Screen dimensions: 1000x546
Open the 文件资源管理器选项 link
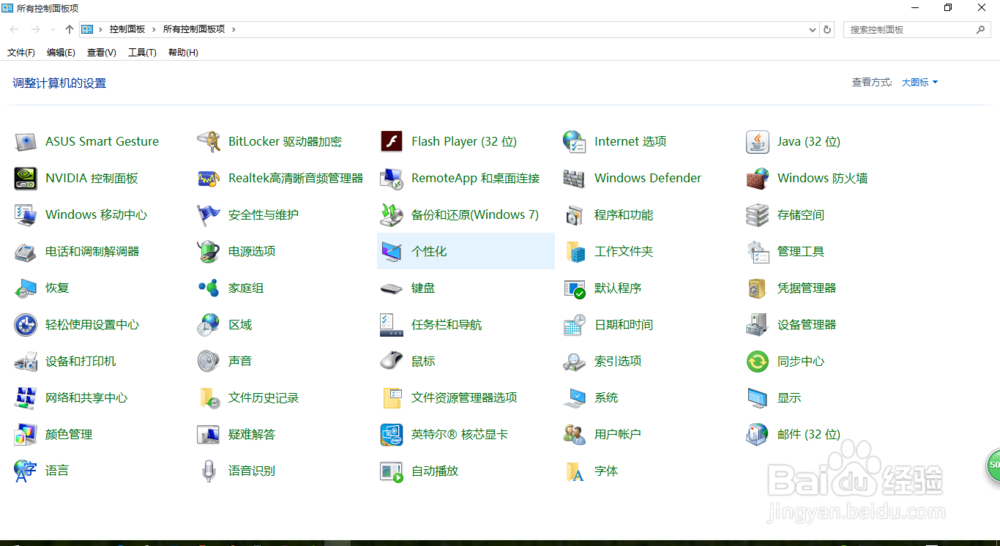[464, 398]
